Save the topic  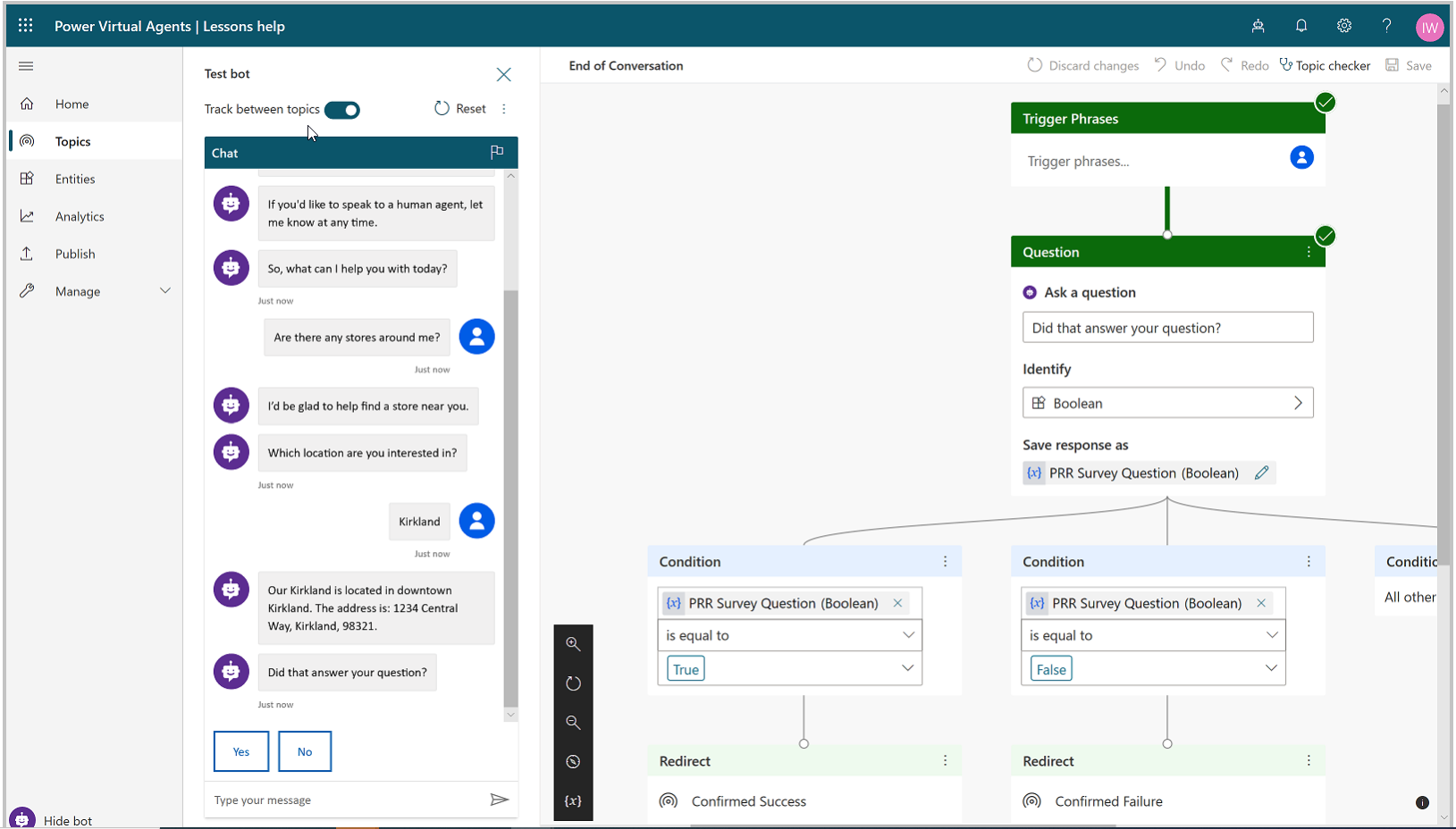click(1409, 65)
